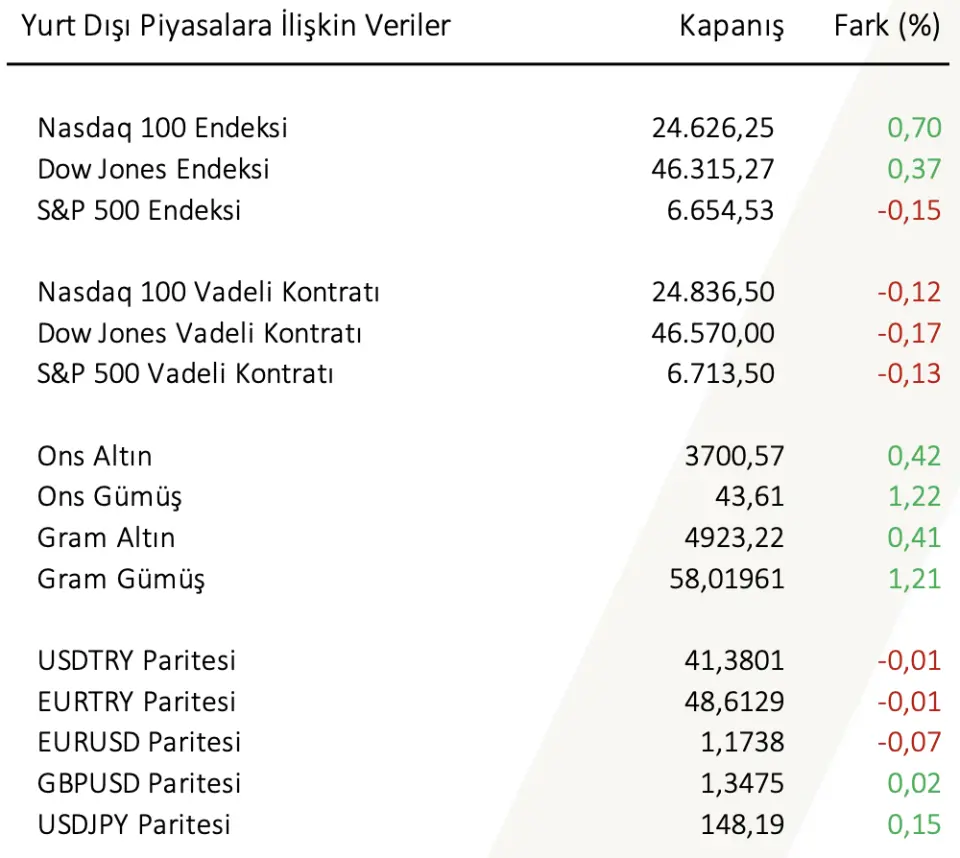
Task: Click Dow Jones Vadeli Kontratı value 46.570,00
Action: click(713, 333)
